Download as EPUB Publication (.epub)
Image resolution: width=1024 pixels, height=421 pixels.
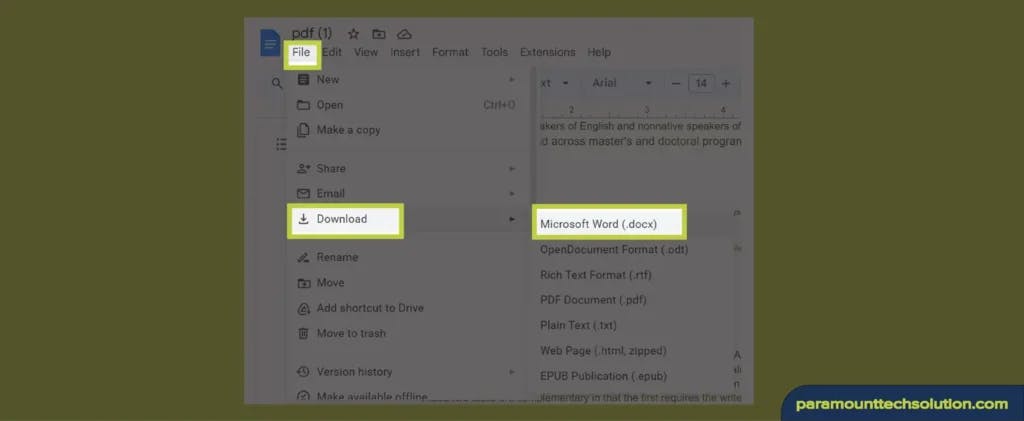pos(603,376)
